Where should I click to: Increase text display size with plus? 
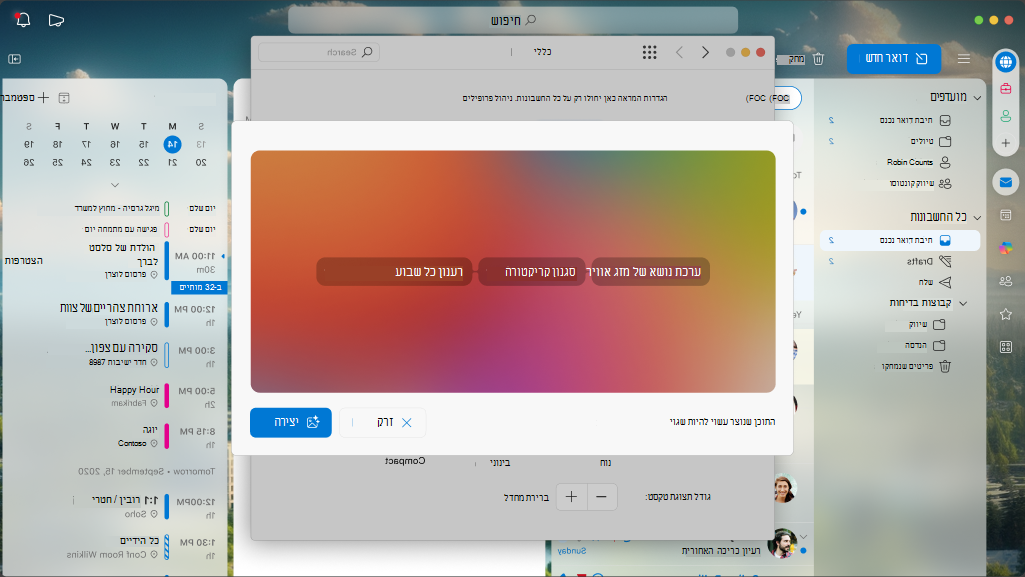point(571,497)
